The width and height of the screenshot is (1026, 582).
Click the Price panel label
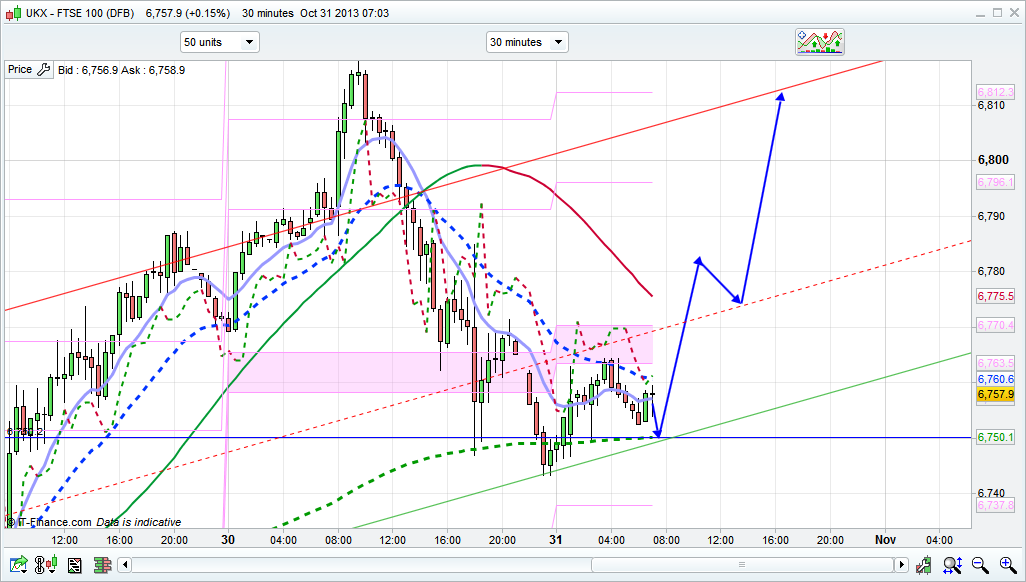[x=19, y=70]
